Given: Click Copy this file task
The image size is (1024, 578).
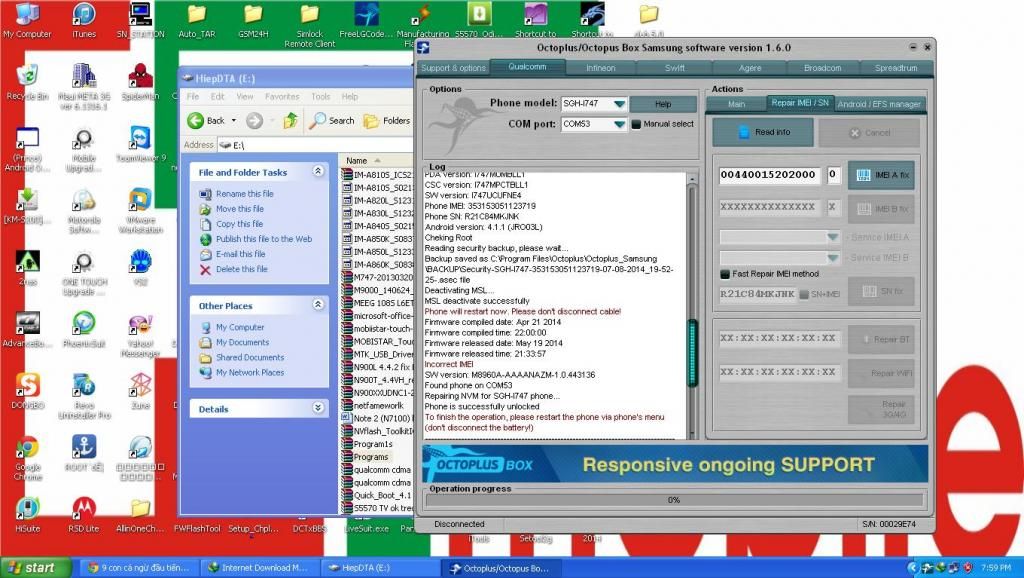Looking at the screenshot, I should tap(239, 223).
